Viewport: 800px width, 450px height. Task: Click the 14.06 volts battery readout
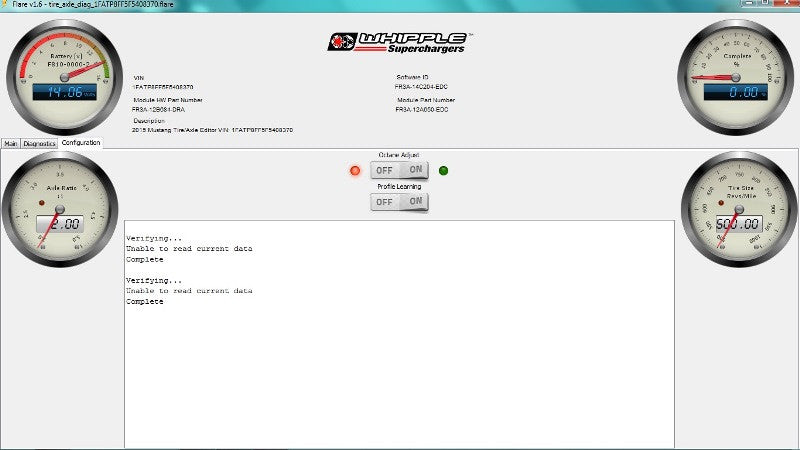(x=62, y=91)
